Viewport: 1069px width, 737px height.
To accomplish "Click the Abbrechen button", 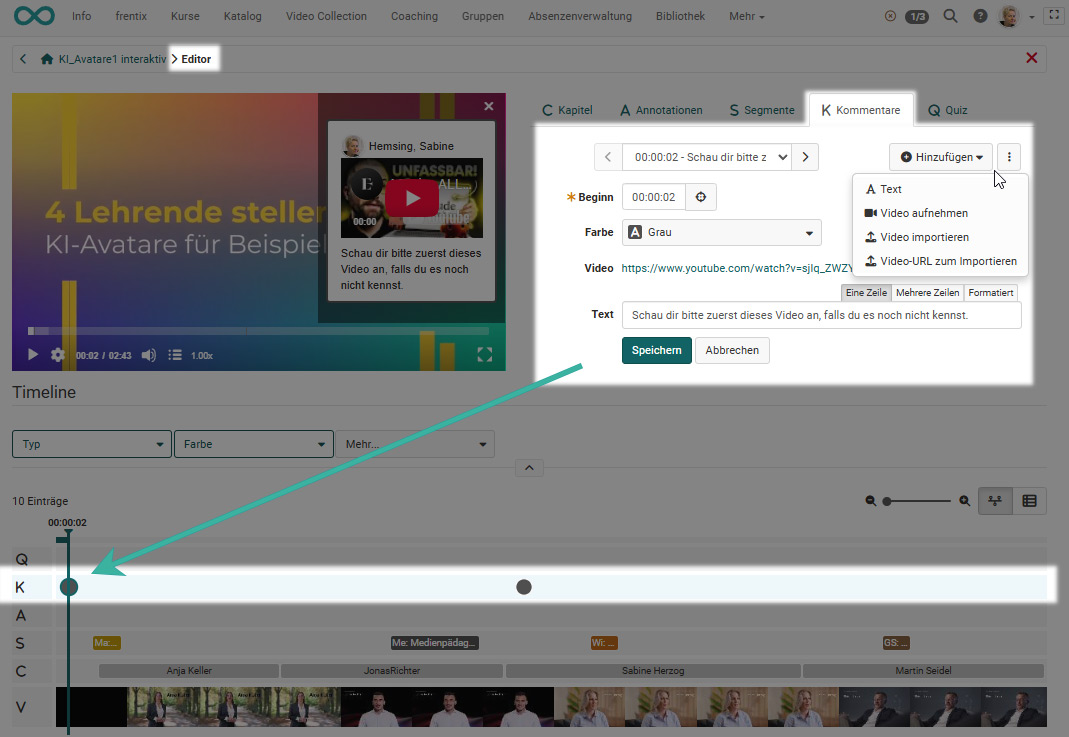I will click(x=732, y=350).
